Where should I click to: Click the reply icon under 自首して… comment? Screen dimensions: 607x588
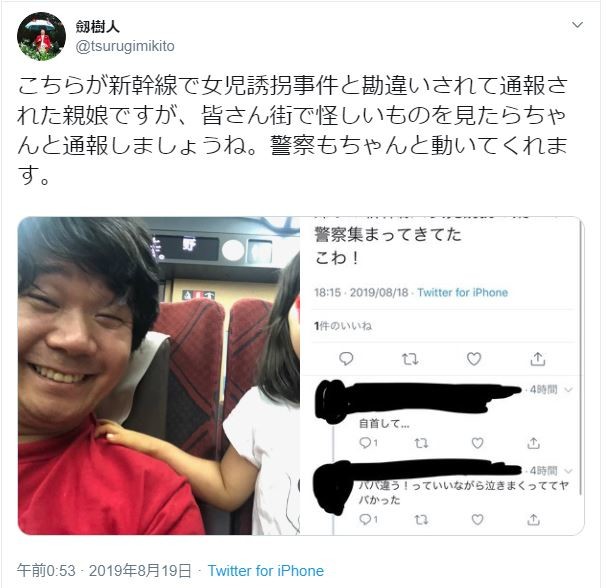pos(368,442)
